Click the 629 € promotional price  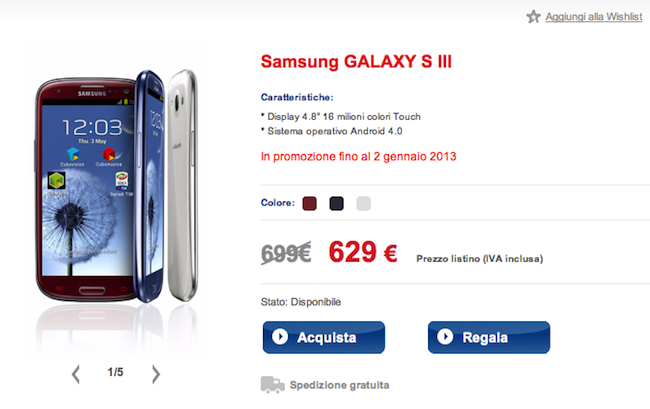pyautogui.click(x=363, y=252)
